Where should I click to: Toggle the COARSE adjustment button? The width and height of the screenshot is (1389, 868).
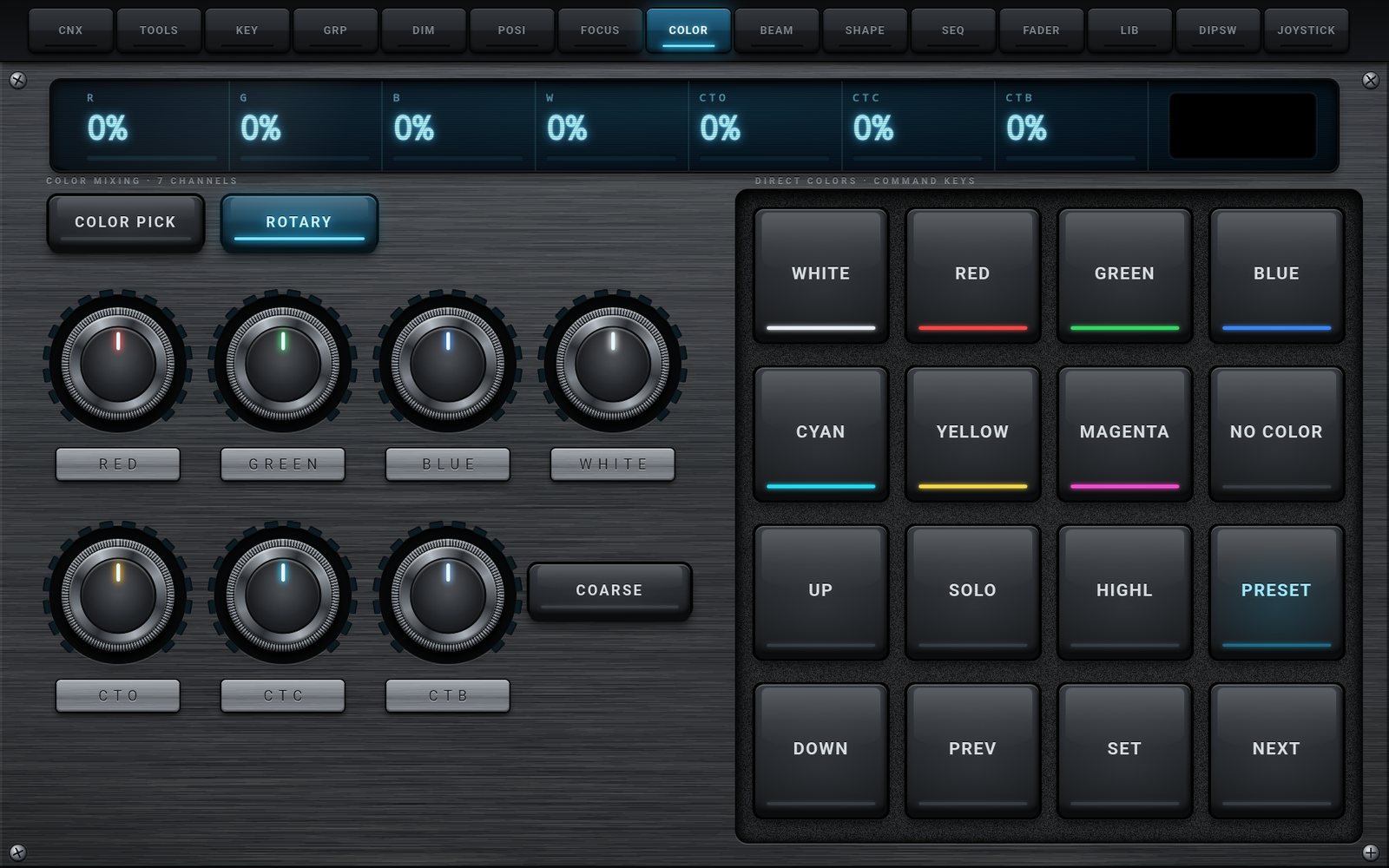(x=609, y=590)
